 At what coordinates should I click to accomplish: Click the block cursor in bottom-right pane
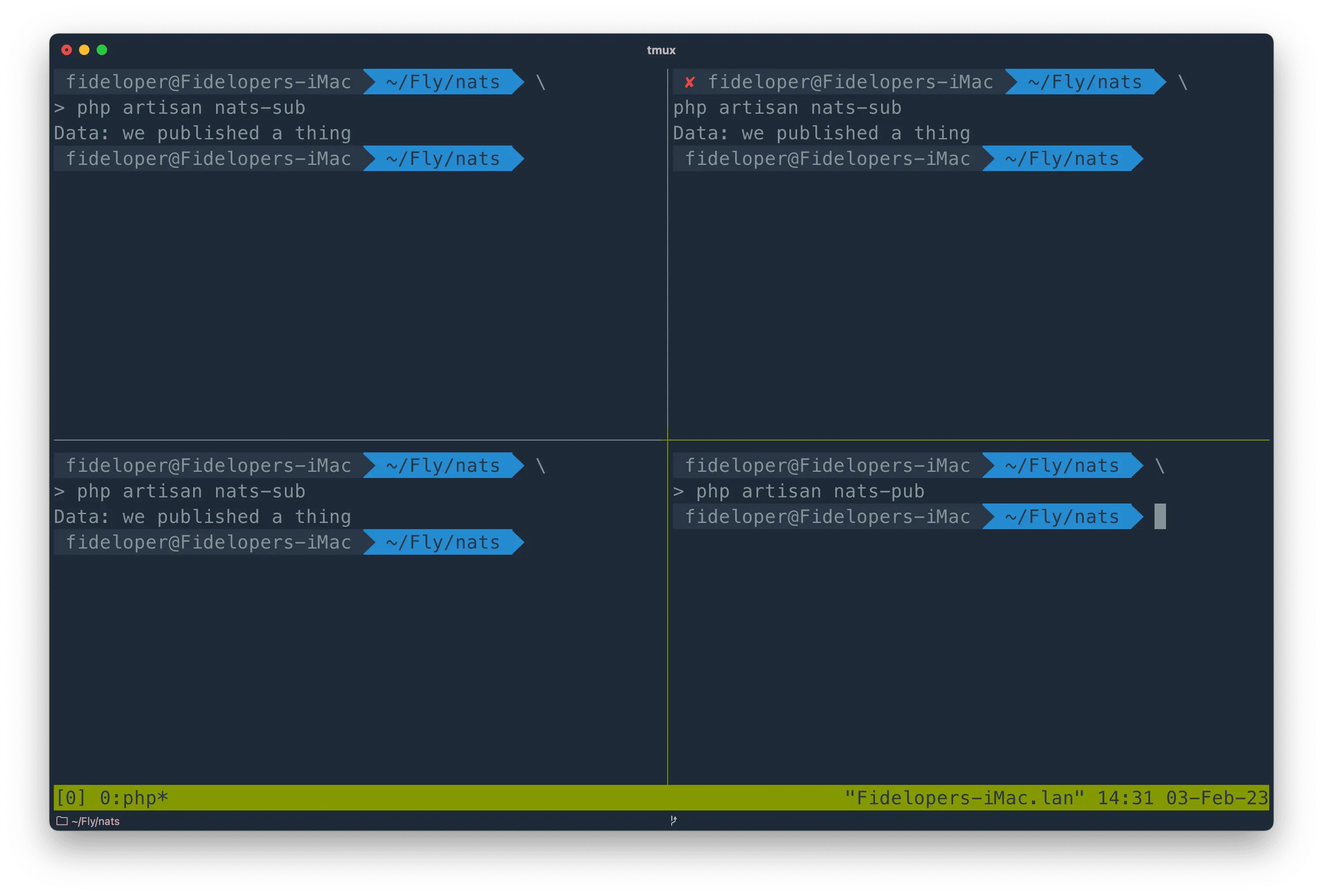click(x=1160, y=516)
